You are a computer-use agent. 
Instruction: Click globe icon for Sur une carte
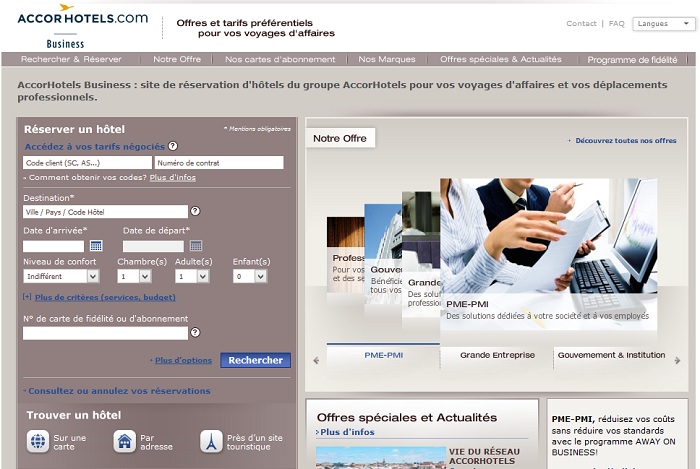(x=38, y=442)
